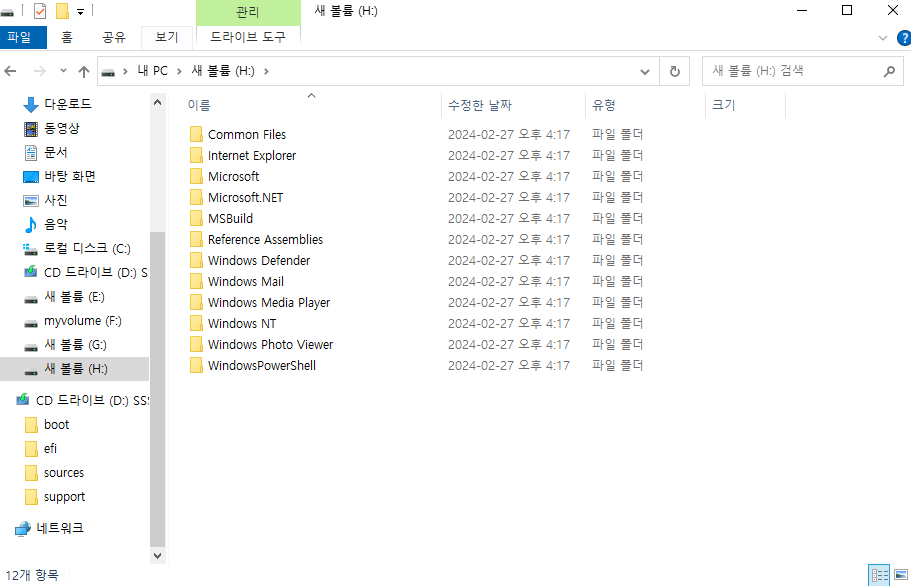Select the Windows Photo Viewer folder icon

pos(196,344)
